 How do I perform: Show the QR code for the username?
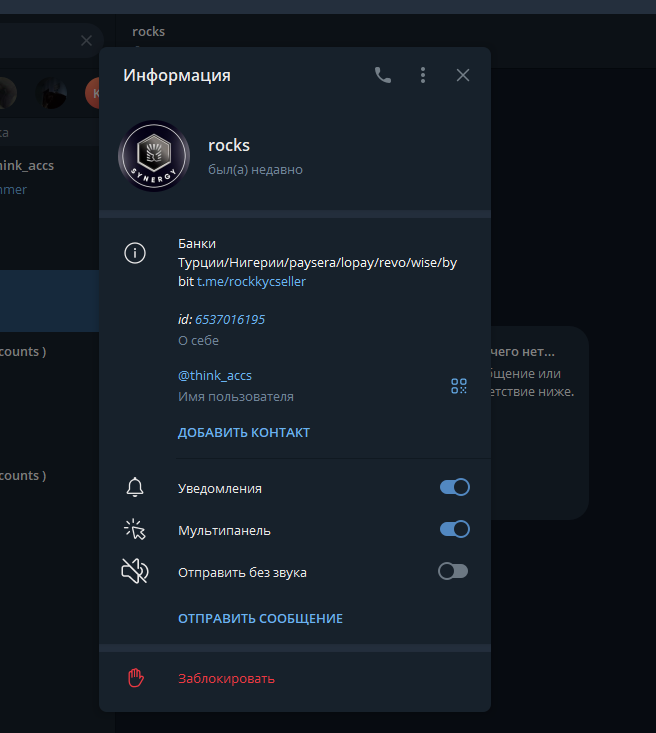coord(459,386)
